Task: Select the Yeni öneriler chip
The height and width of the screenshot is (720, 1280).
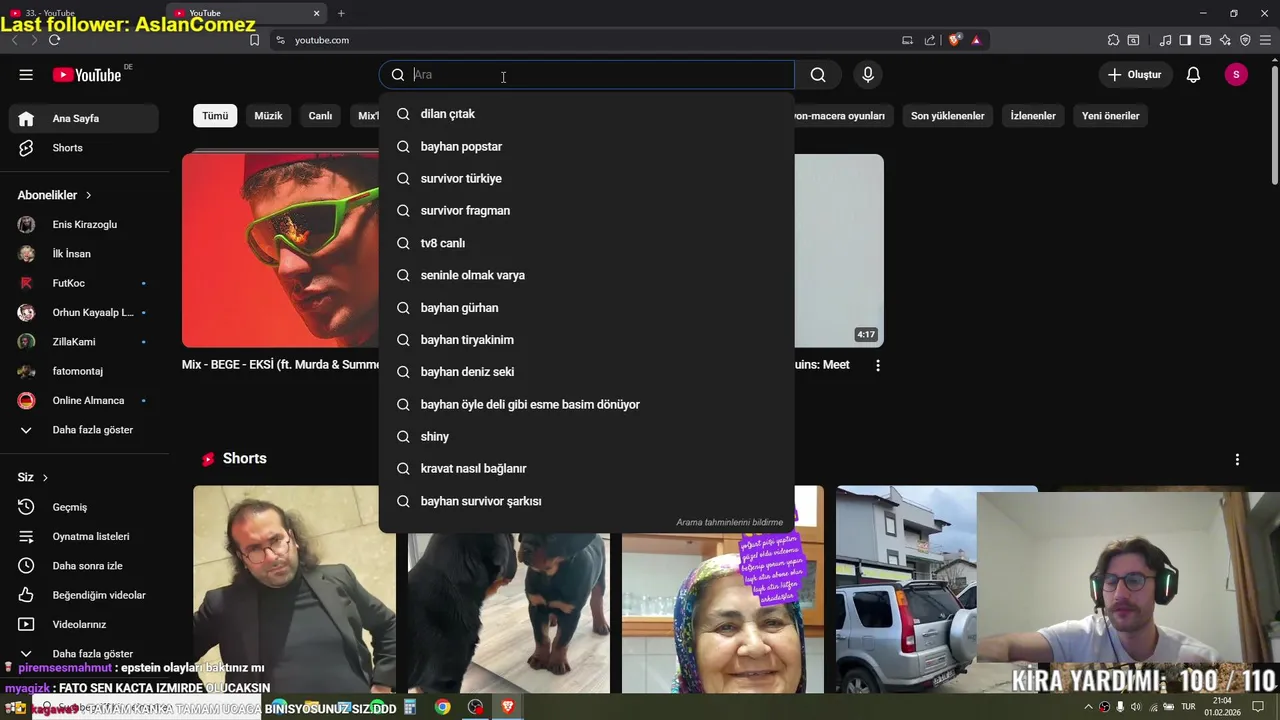Action: (1110, 116)
